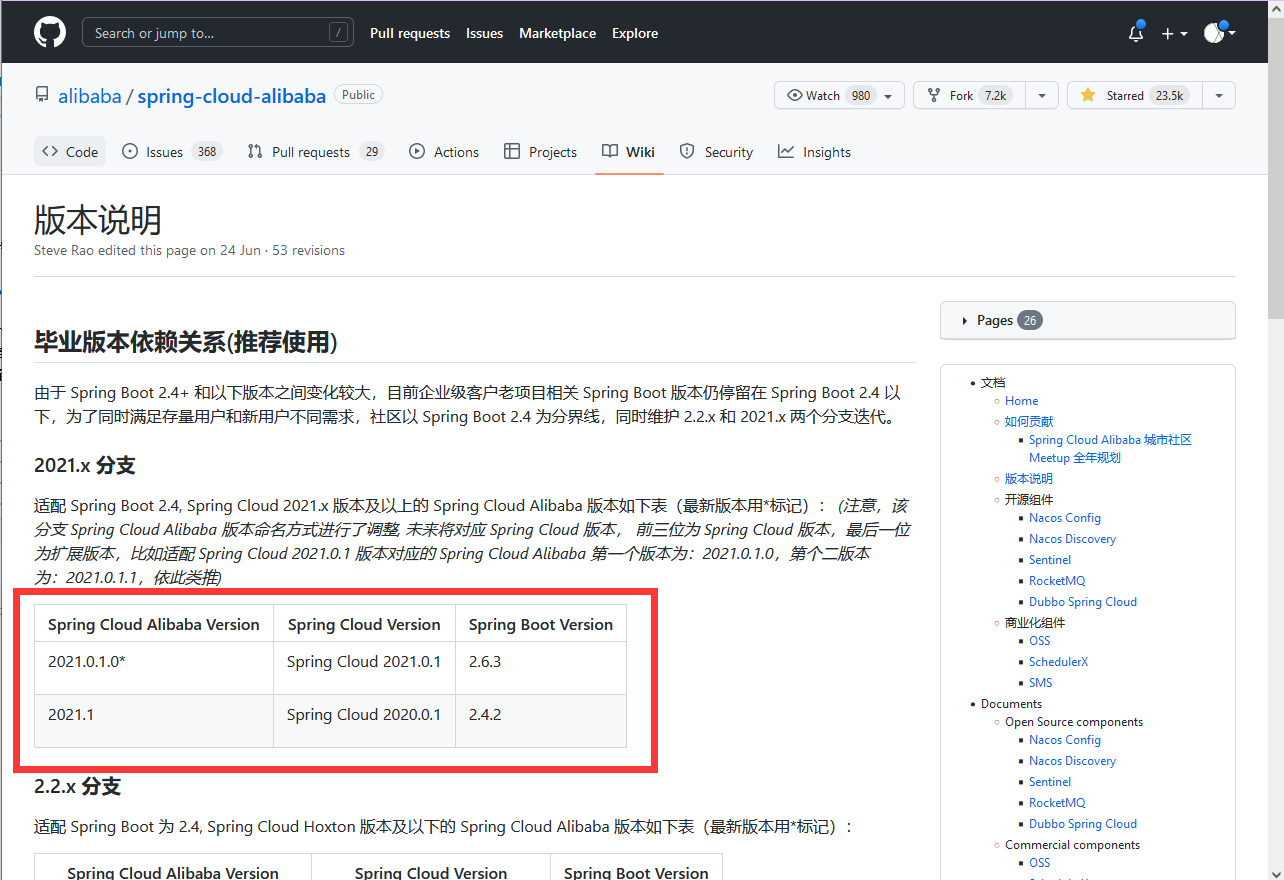Open the alibaba owner link
This screenshot has height=880, width=1284.
tap(89, 96)
